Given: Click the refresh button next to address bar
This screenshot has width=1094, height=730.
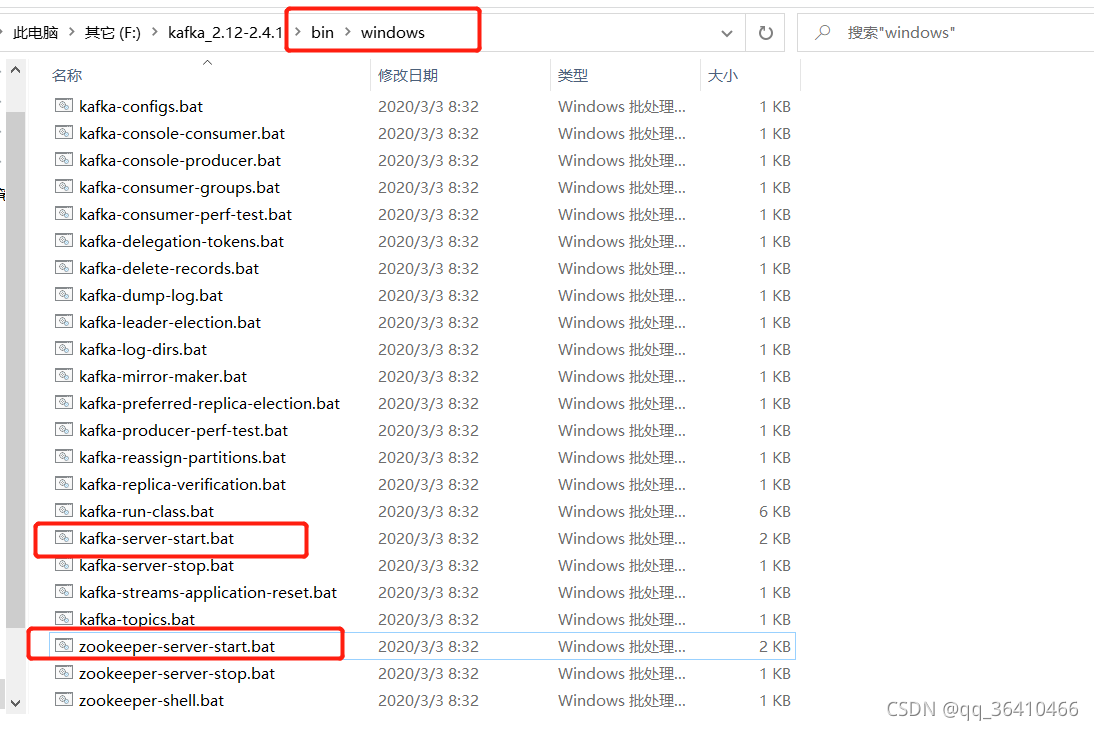Looking at the screenshot, I should coord(765,33).
